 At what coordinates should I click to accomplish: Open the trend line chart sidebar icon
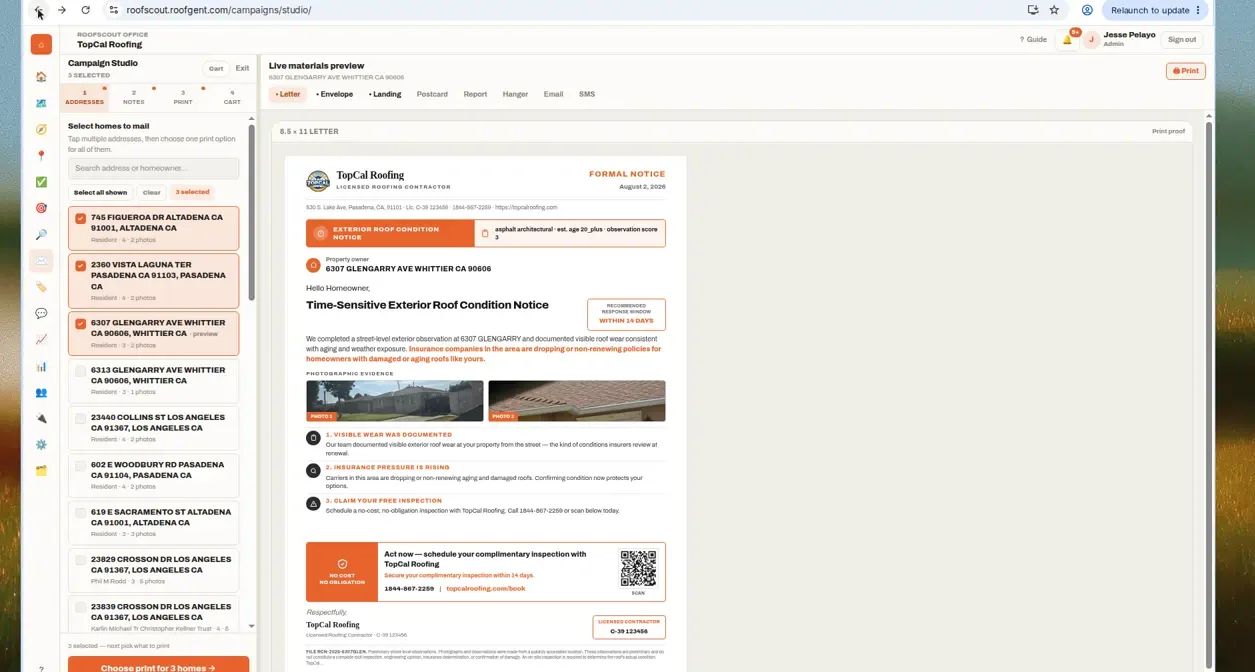click(x=41, y=340)
